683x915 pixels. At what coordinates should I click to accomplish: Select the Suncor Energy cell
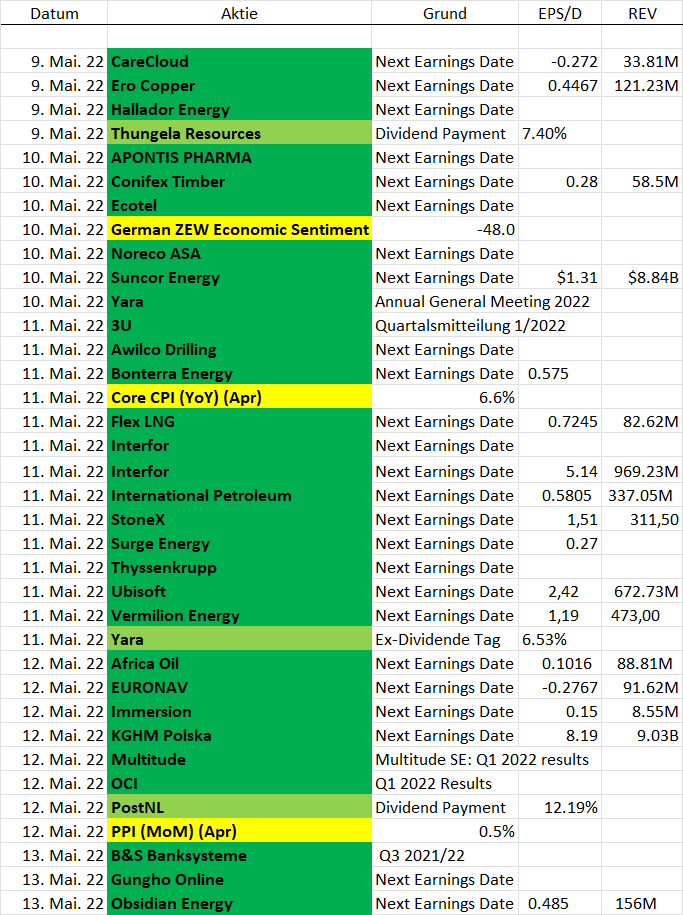(x=239, y=277)
